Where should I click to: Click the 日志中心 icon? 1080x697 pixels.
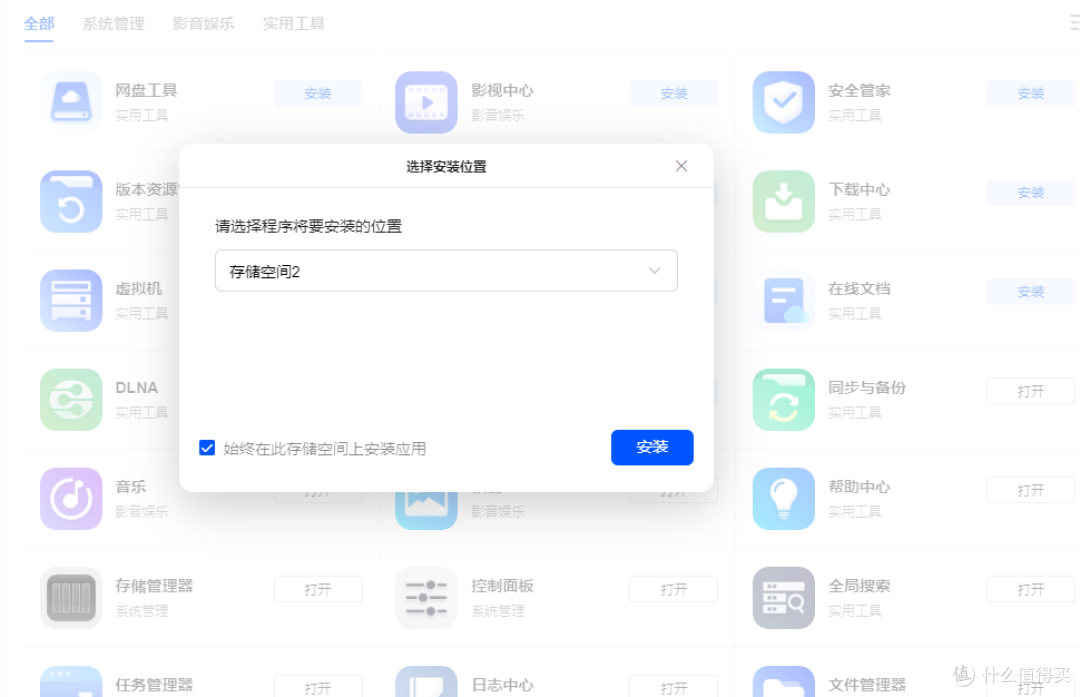click(426, 682)
